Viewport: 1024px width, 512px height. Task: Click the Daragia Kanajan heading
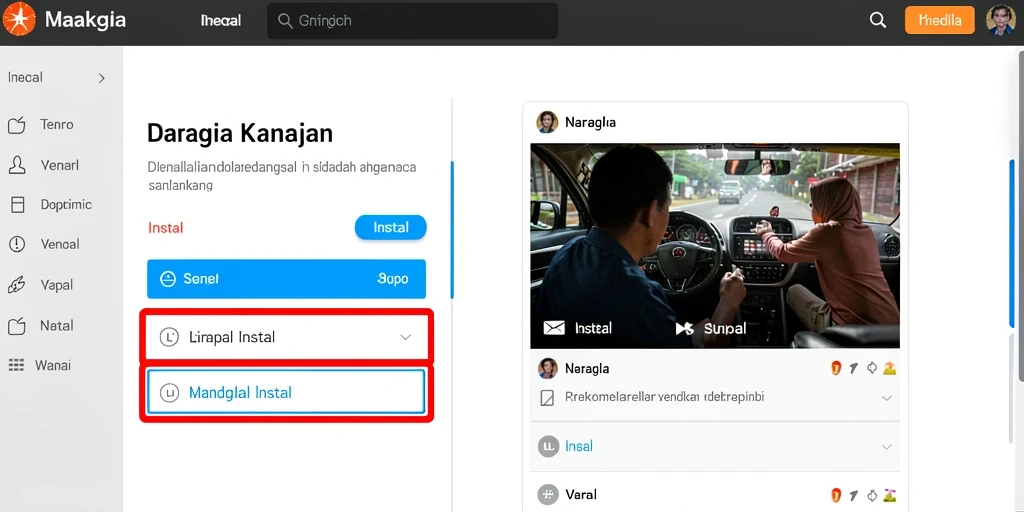(x=240, y=133)
